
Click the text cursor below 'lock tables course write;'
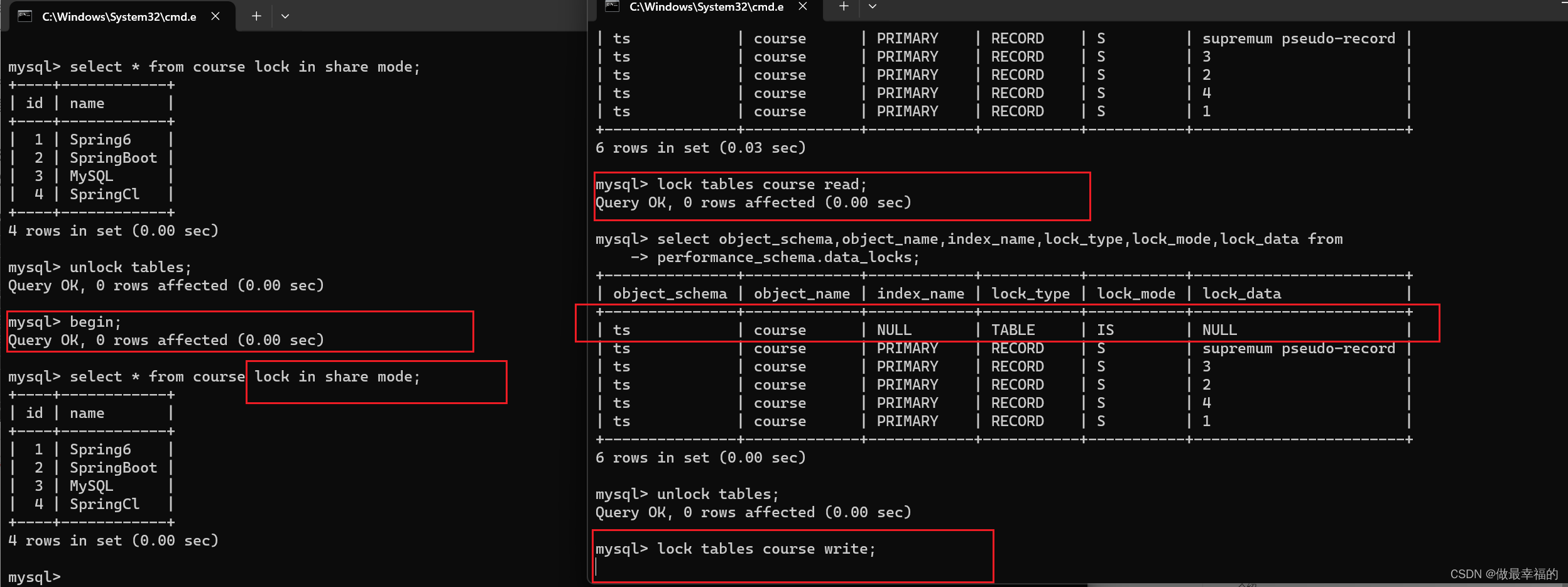coord(596,568)
